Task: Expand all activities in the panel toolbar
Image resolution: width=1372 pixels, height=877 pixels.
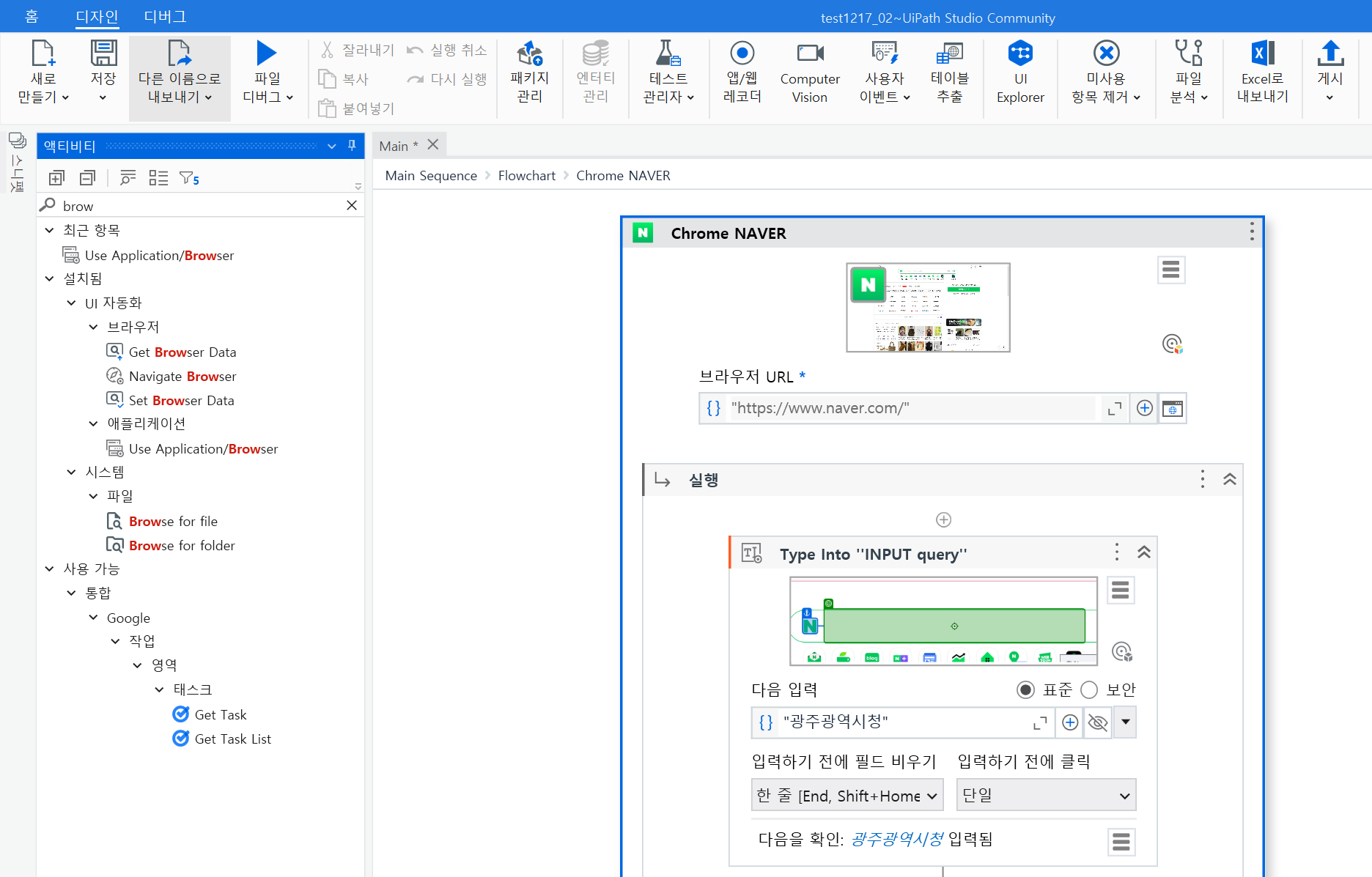Action: coord(56,178)
